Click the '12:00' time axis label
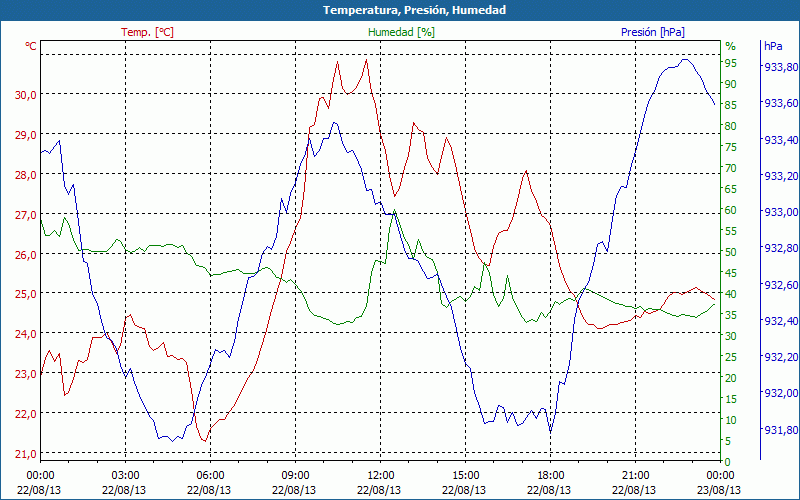 381,476
